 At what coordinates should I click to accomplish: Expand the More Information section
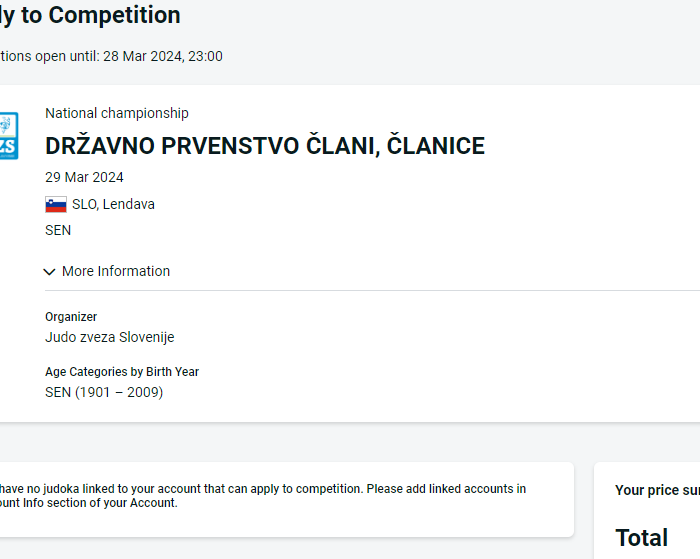(x=115, y=271)
